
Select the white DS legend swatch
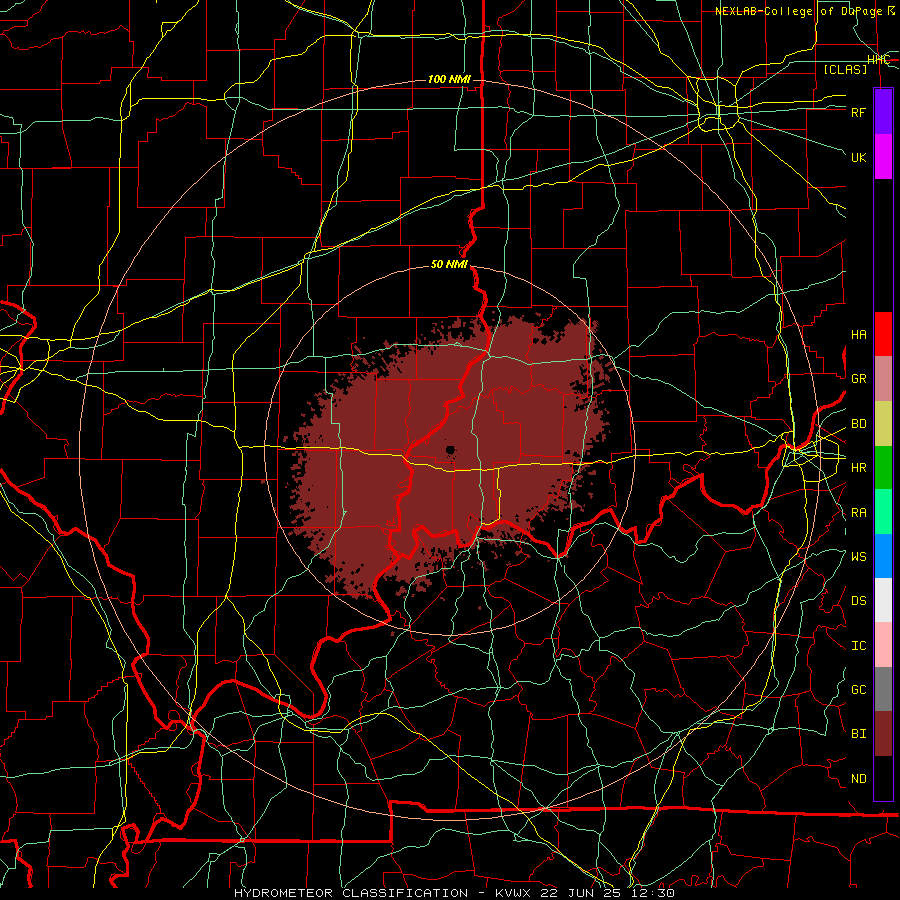click(883, 600)
